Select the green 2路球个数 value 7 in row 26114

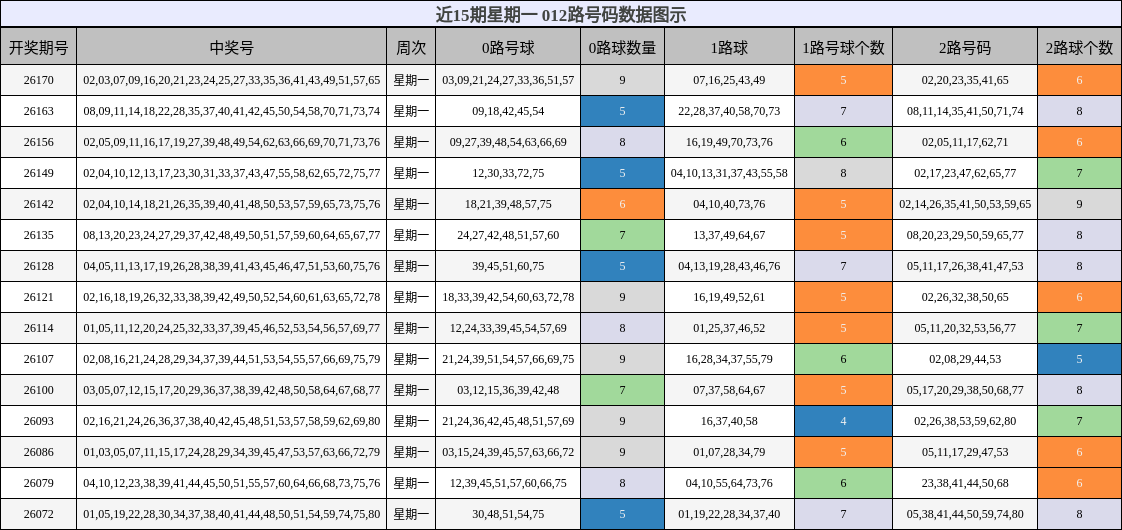coord(1079,328)
